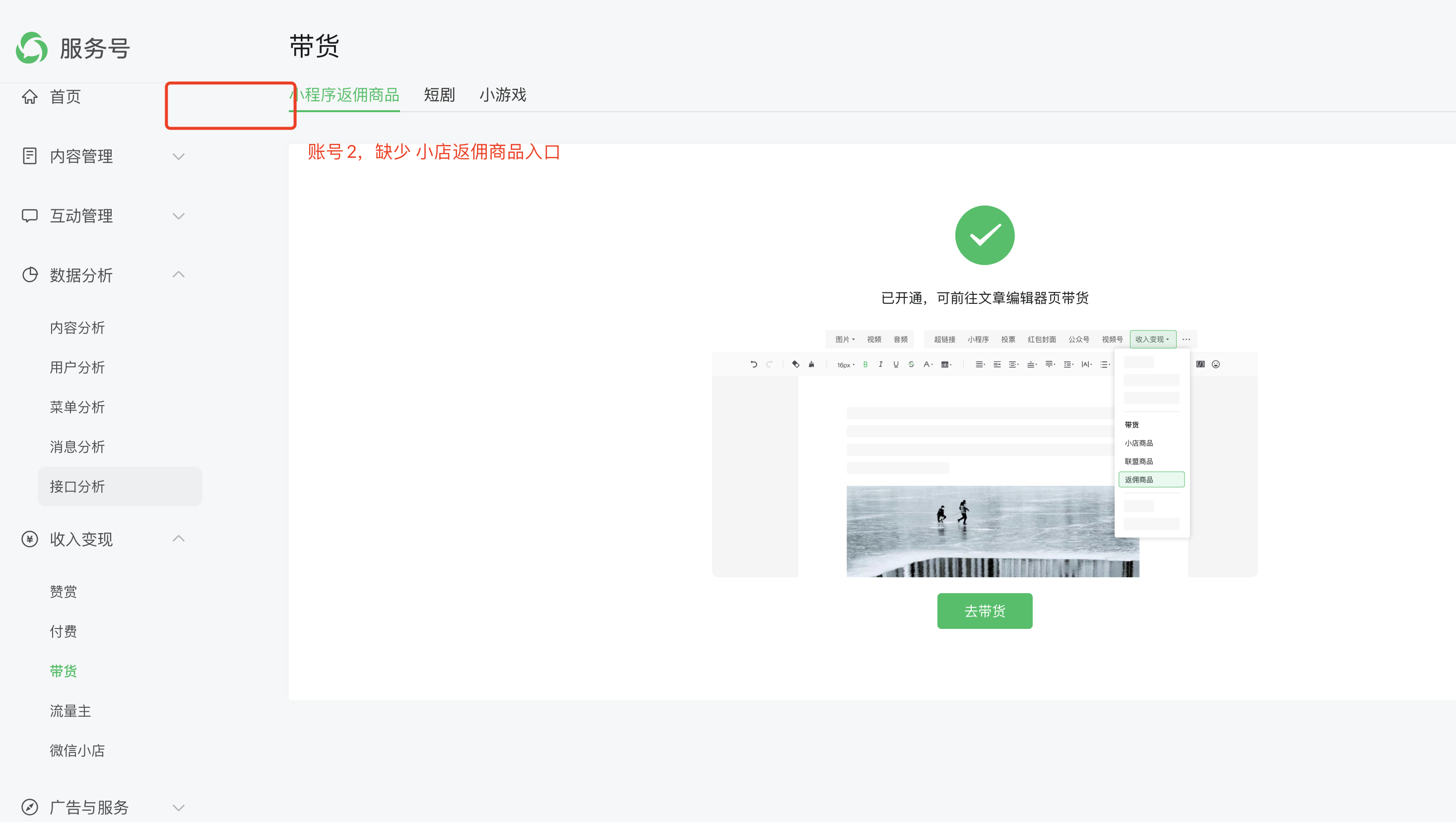Open 流量主 under 收入变现
The image size is (1456, 822).
tap(70, 711)
